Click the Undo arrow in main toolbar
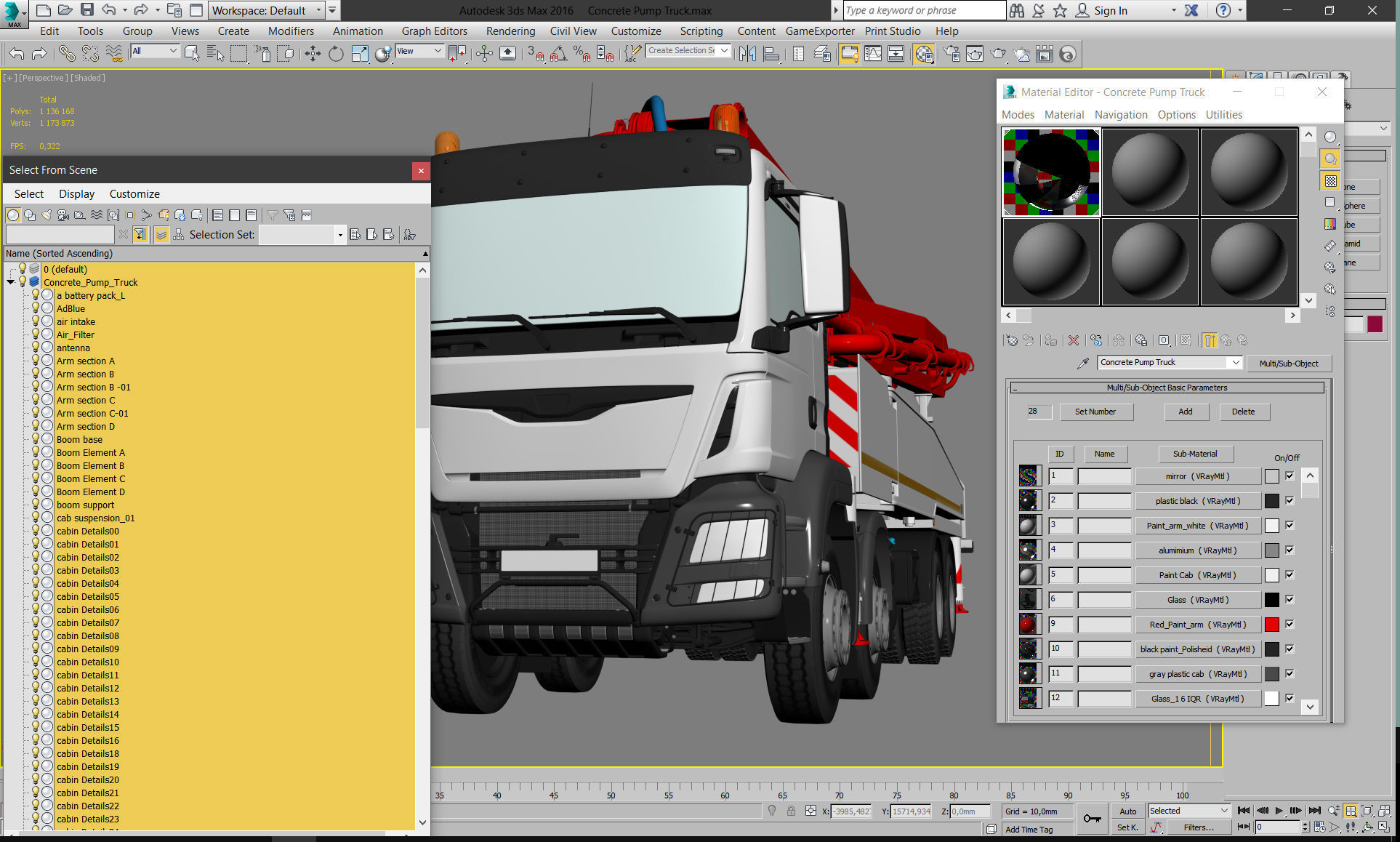This screenshot has height=842, width=1400. coord(16,54)
